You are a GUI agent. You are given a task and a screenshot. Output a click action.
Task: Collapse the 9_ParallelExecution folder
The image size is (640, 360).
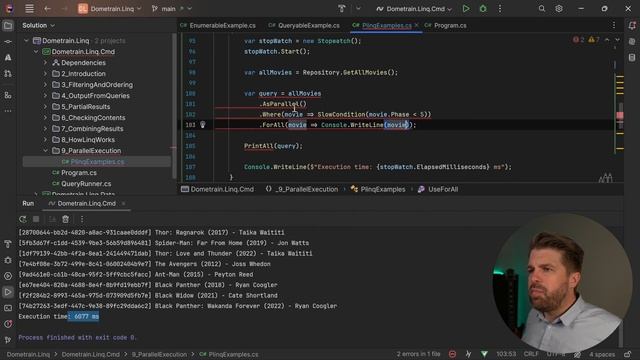click(x=45, y=151)
